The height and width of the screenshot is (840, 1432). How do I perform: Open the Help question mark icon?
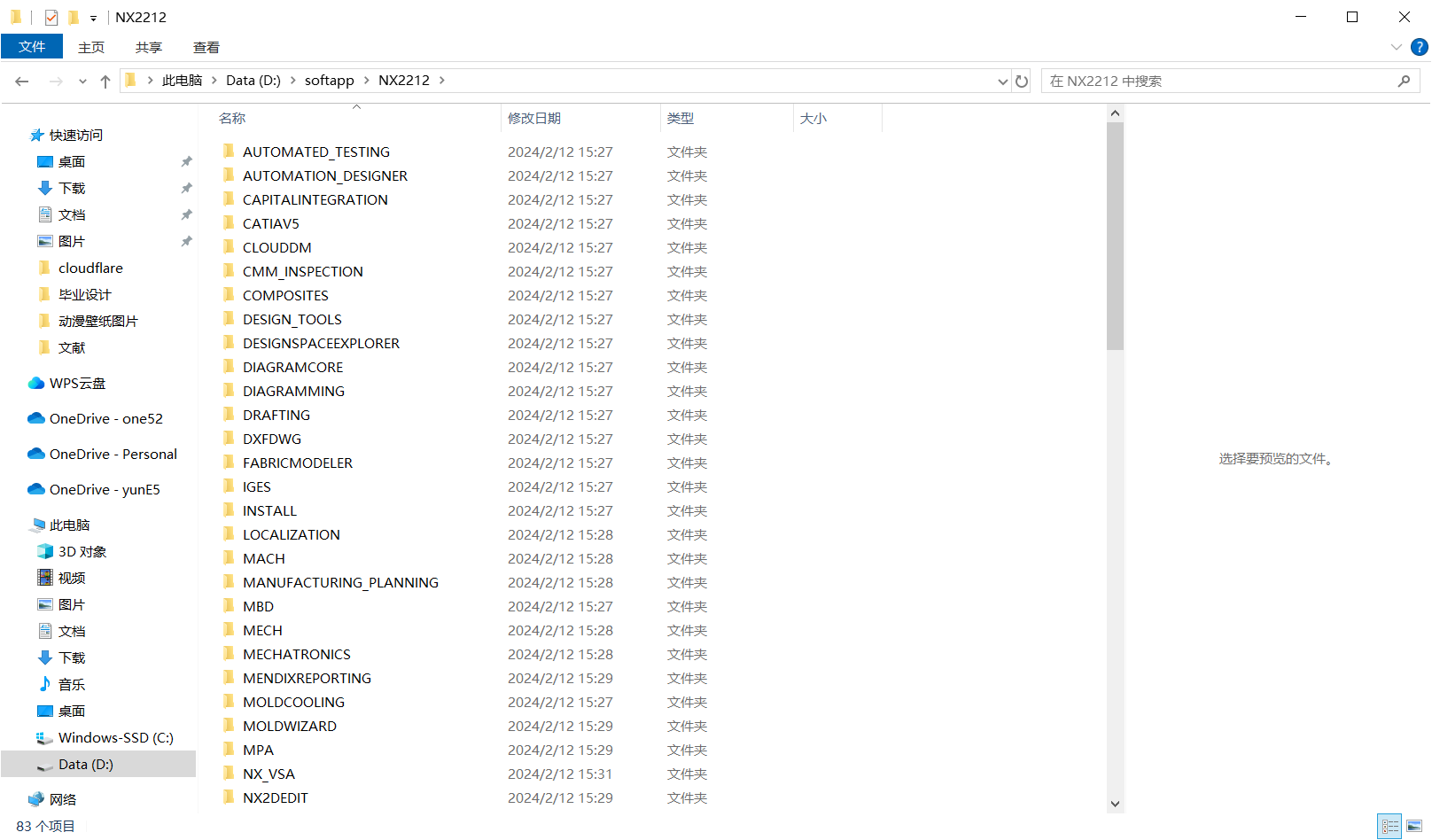click(x=1419, y=47)
